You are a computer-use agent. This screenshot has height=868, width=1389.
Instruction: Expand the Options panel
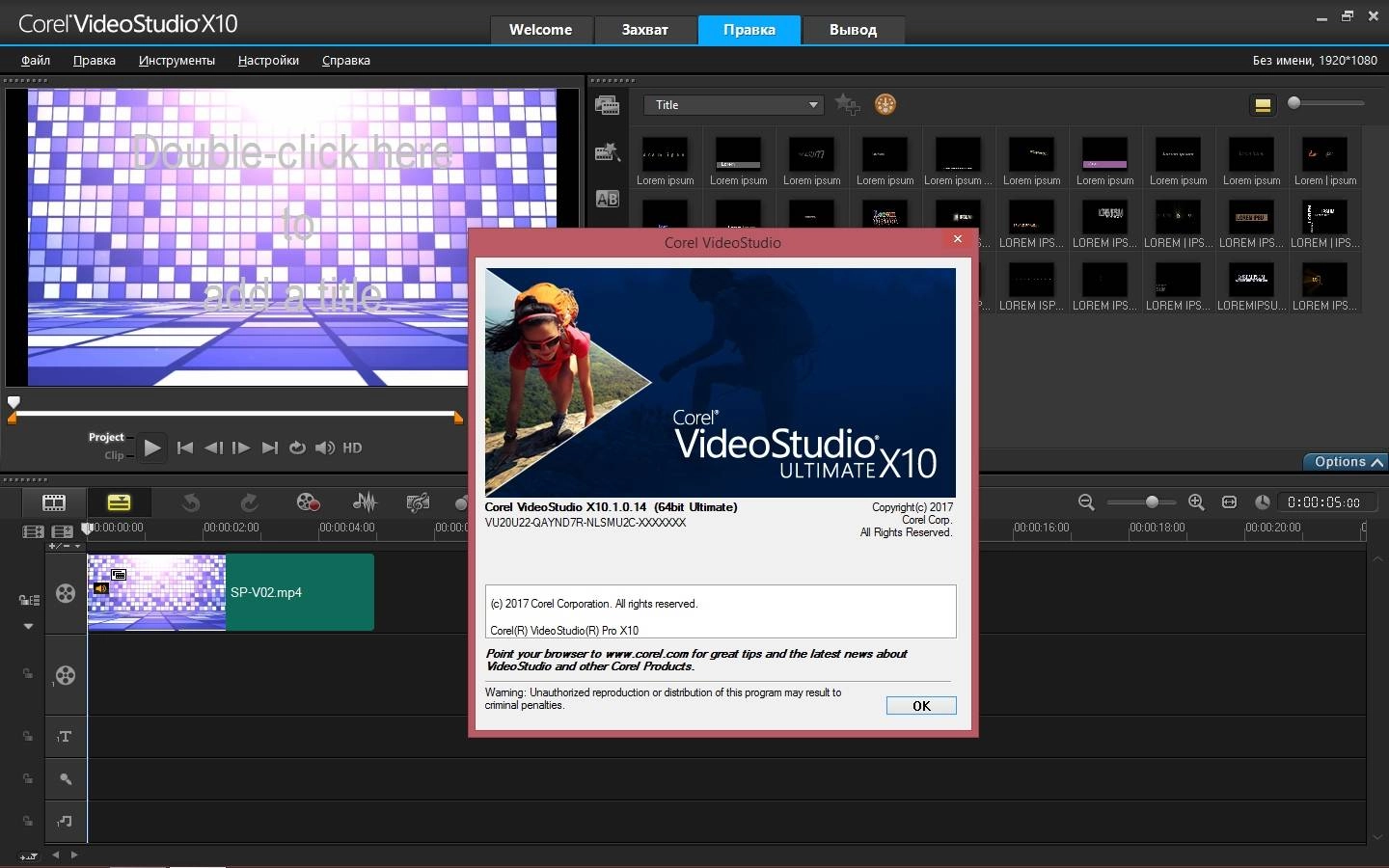click(1346, 462)
